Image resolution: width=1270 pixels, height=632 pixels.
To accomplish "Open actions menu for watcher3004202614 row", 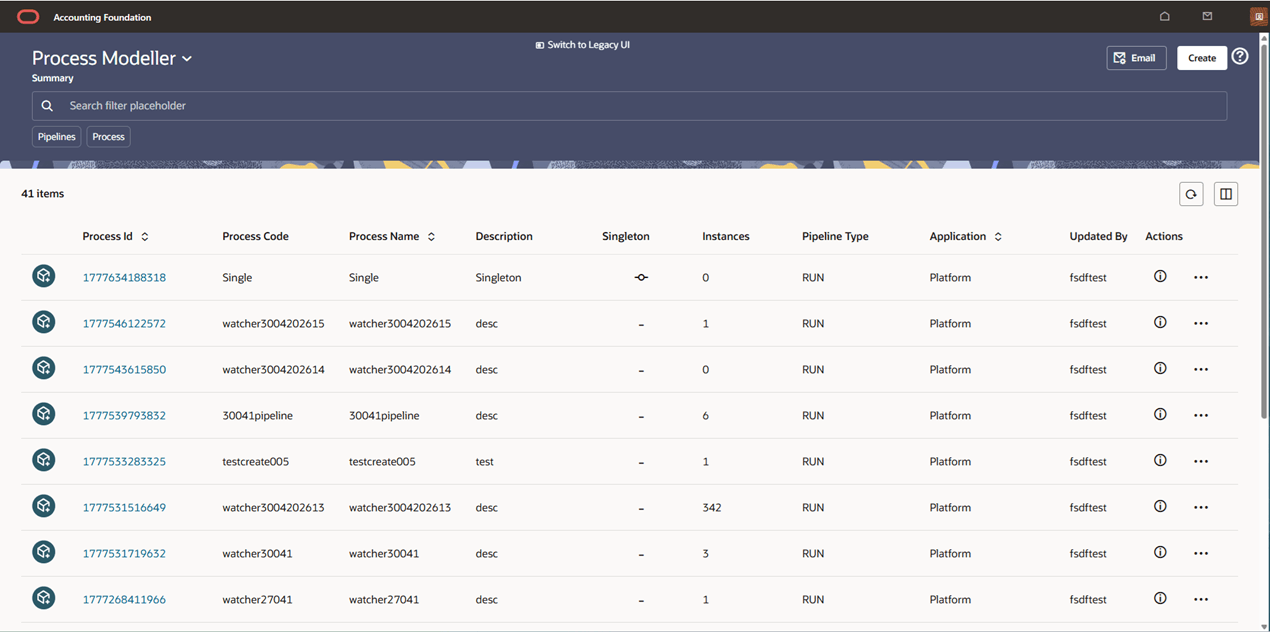I will (x=1201, y=369).
